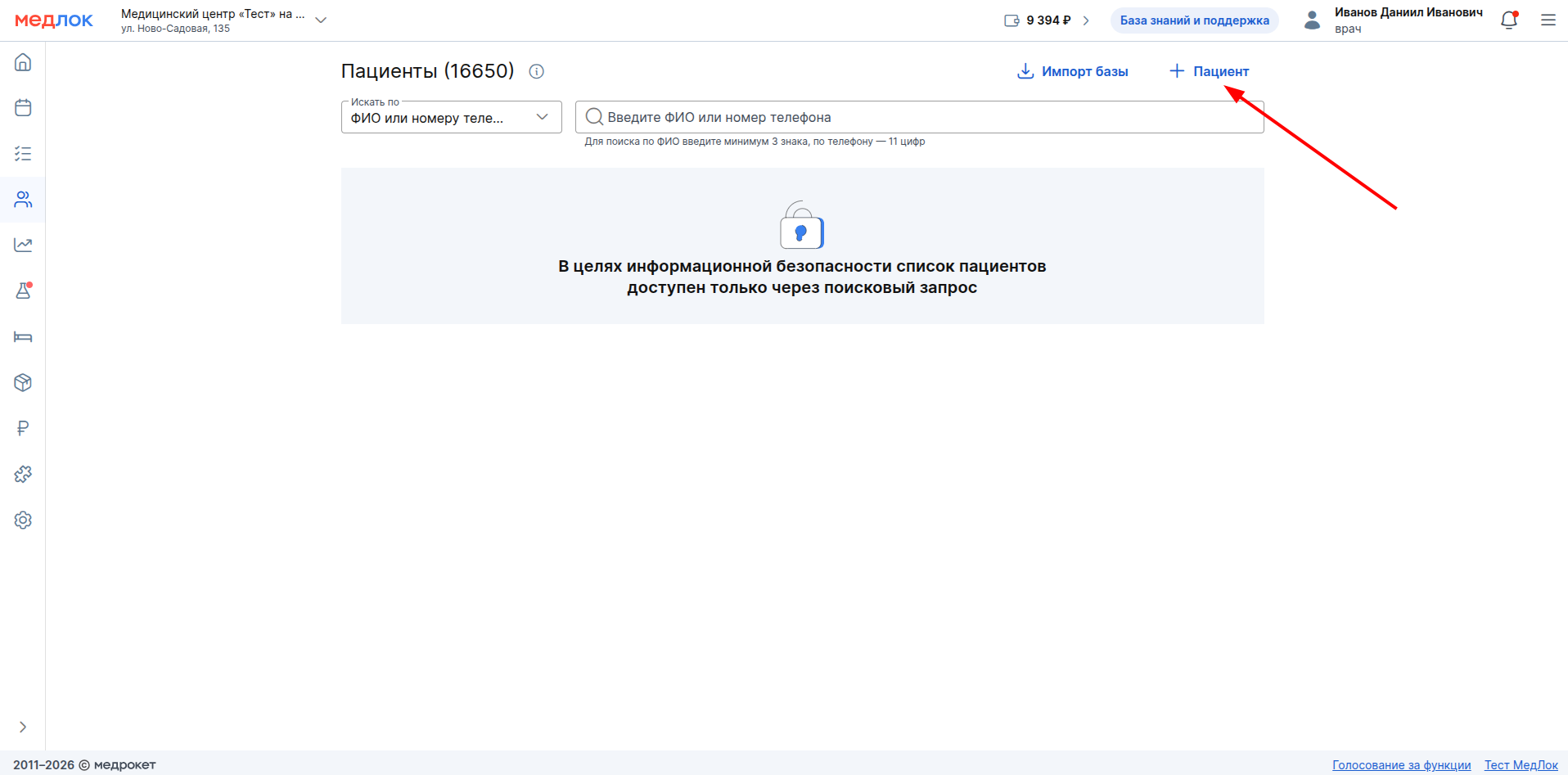The height and width of the screenshot is (775, 1568).
Task: Open the analytics chart icon
Action: (23, 245)
